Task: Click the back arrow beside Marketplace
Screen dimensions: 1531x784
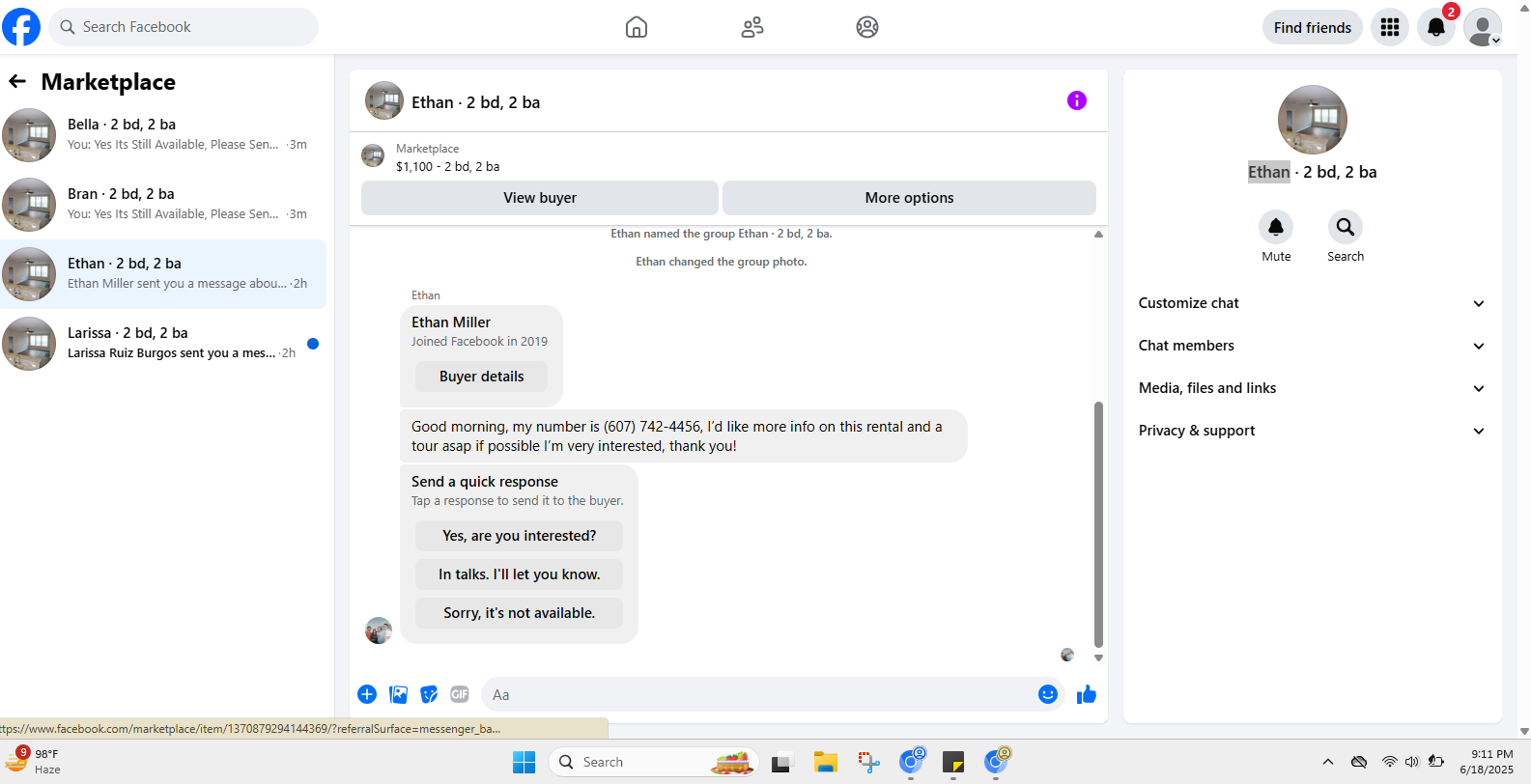Action: coord(17,81)
